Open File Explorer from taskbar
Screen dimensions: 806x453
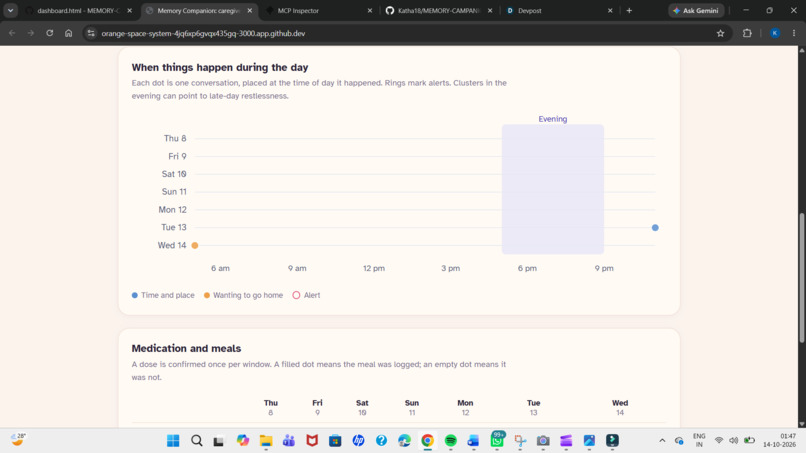[266, 441]
